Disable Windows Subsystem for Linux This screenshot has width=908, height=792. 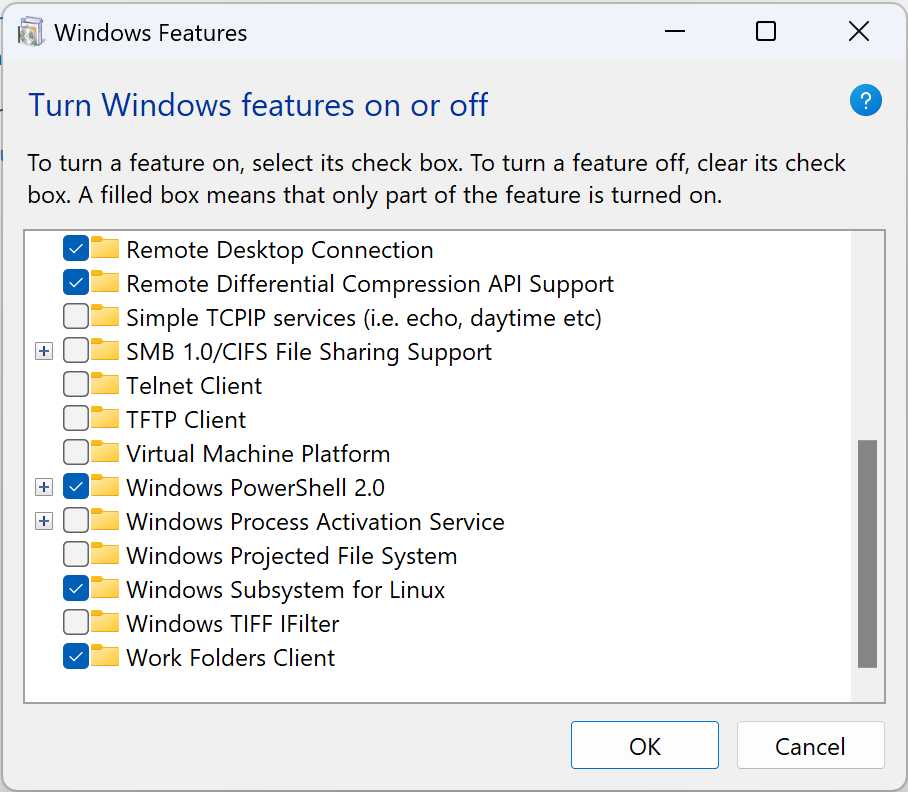click(x=74, y=589)
